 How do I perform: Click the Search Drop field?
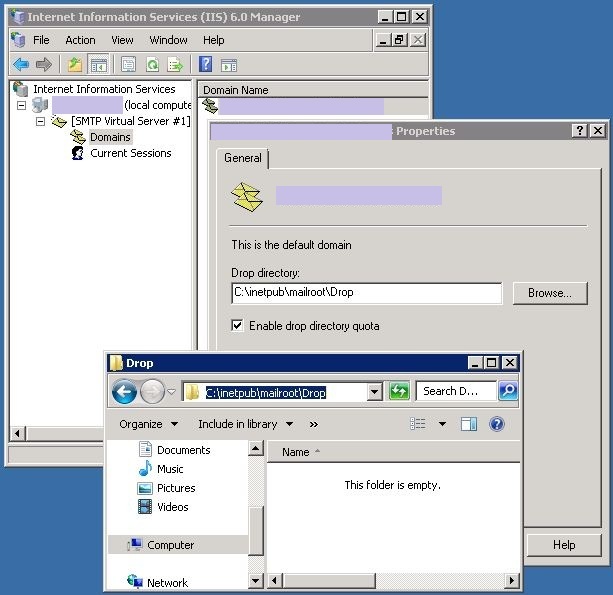coord(456,391)
